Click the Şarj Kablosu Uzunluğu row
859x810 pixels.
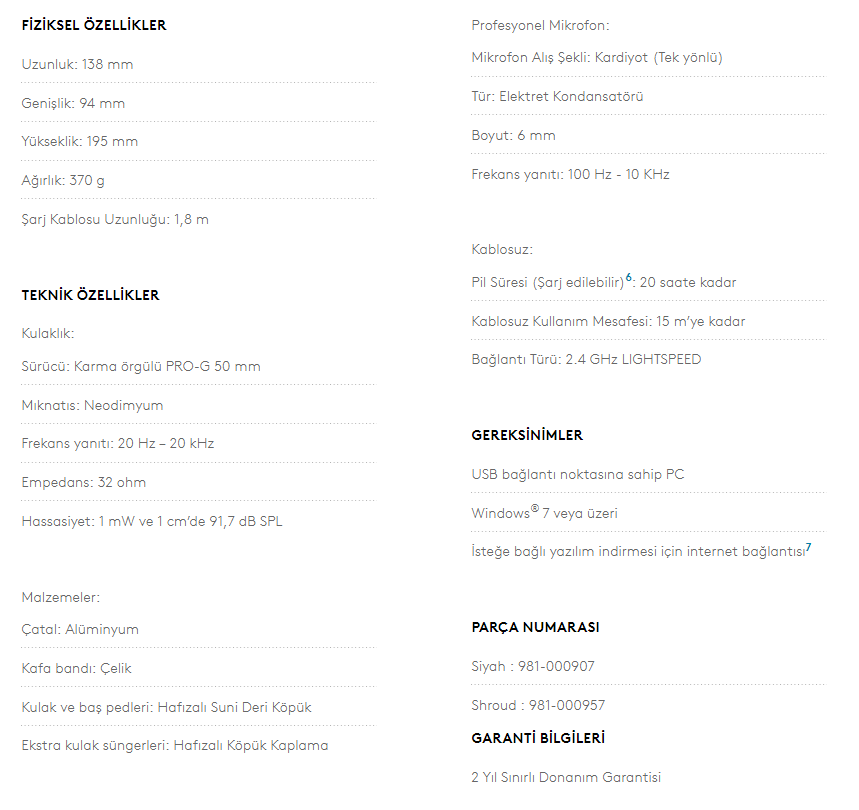coord(115,219)
